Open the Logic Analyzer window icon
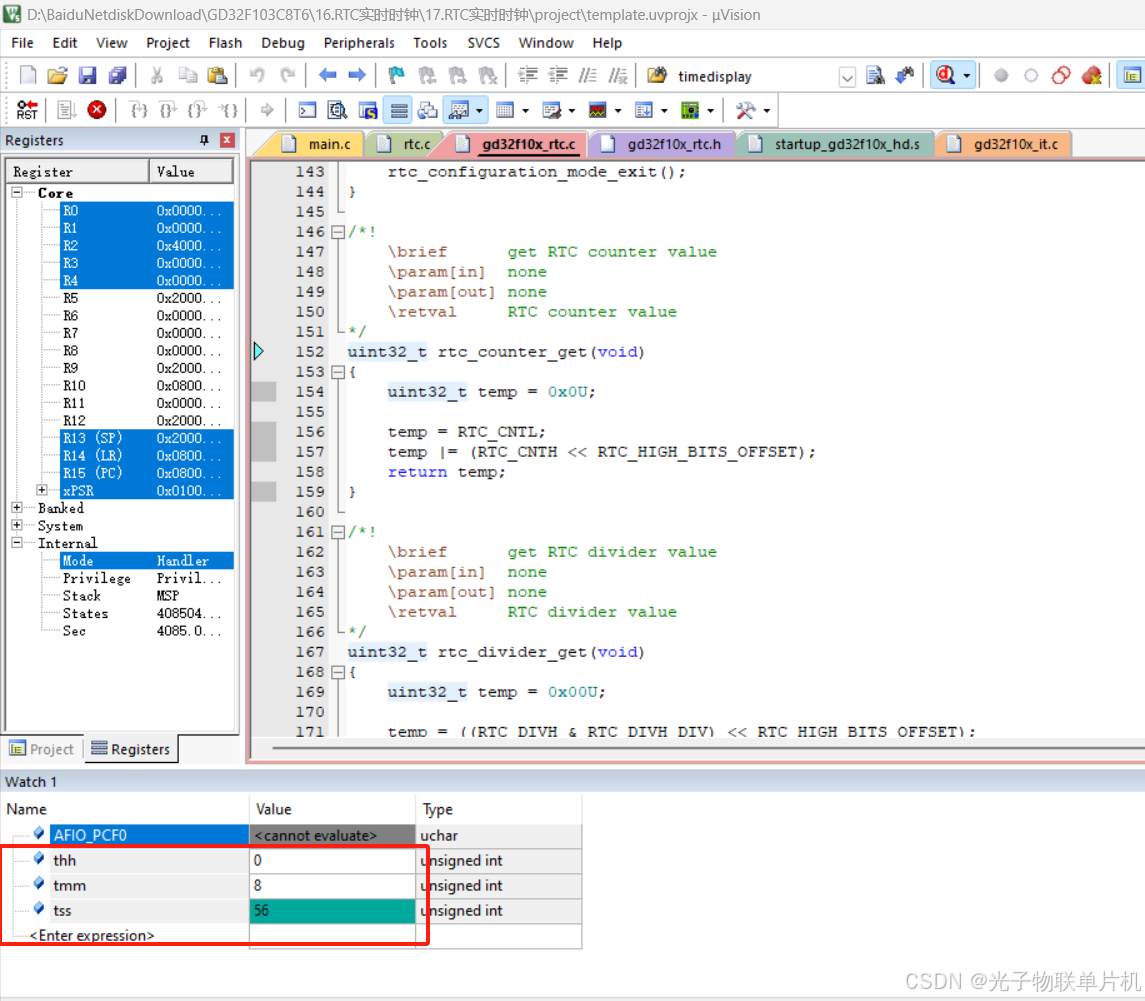The height and width of the screenshot is (1001, 1145). coord(597,110)
